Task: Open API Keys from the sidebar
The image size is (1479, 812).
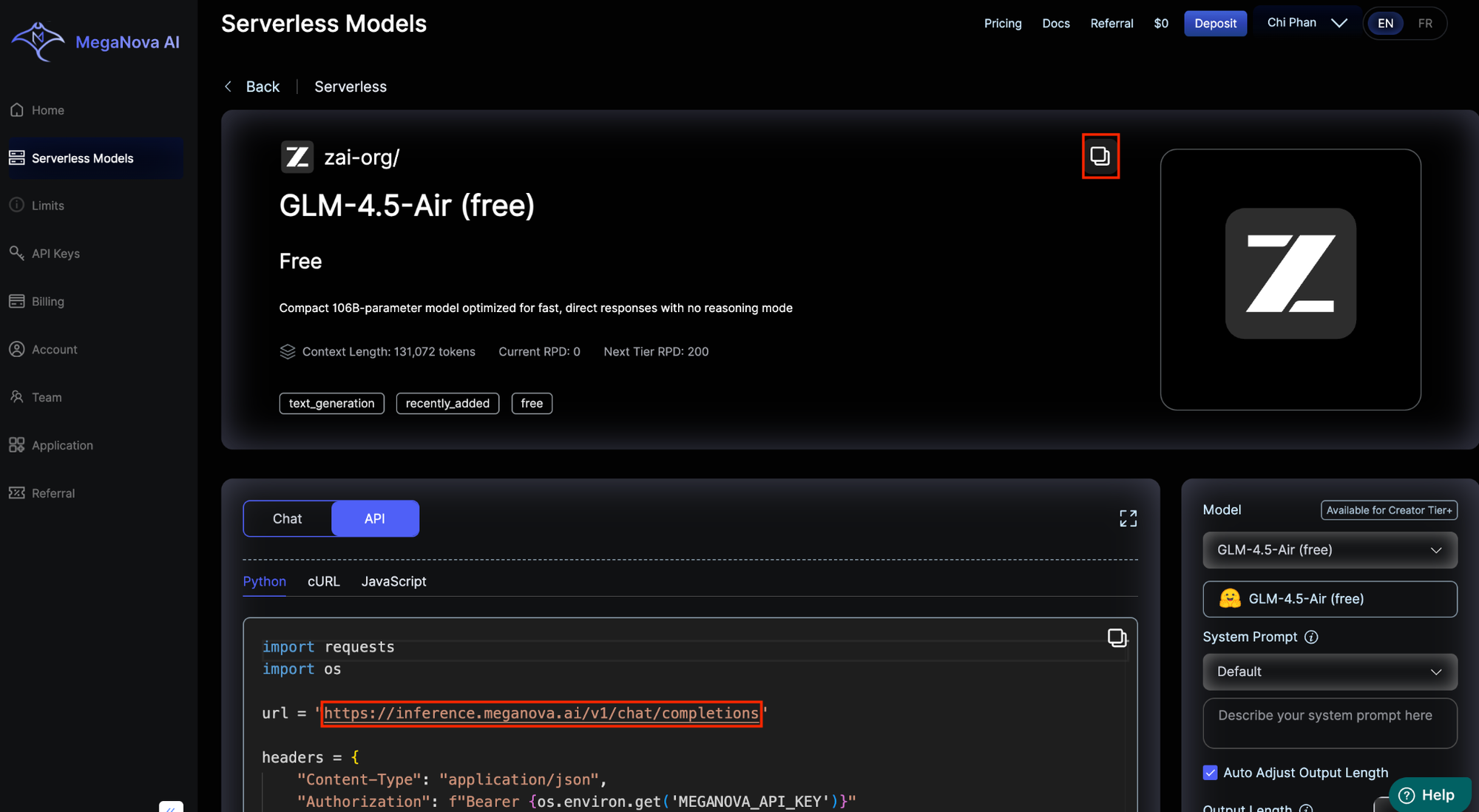Action: (55, 254)
